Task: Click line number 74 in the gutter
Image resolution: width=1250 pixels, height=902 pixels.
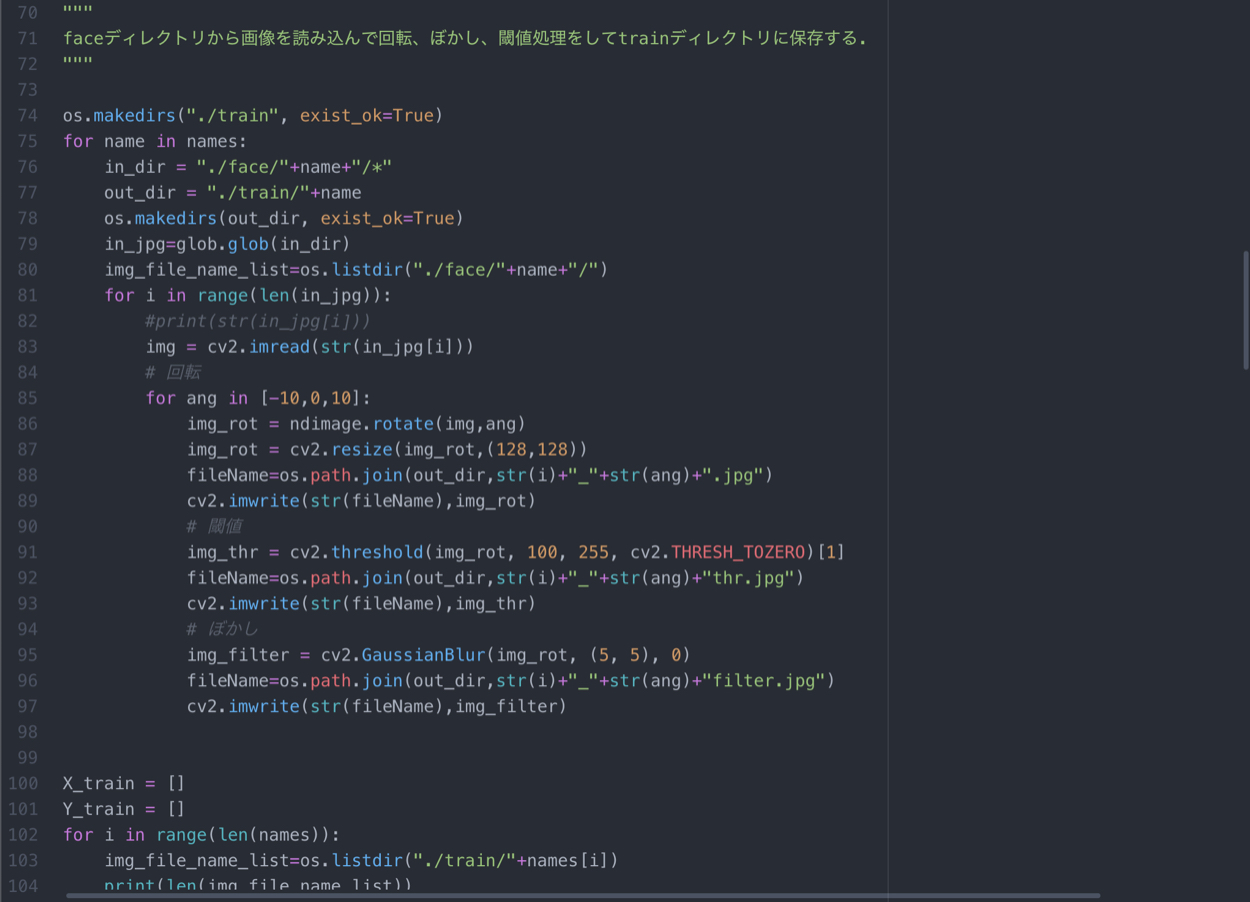Action: (x=27, y=115)
